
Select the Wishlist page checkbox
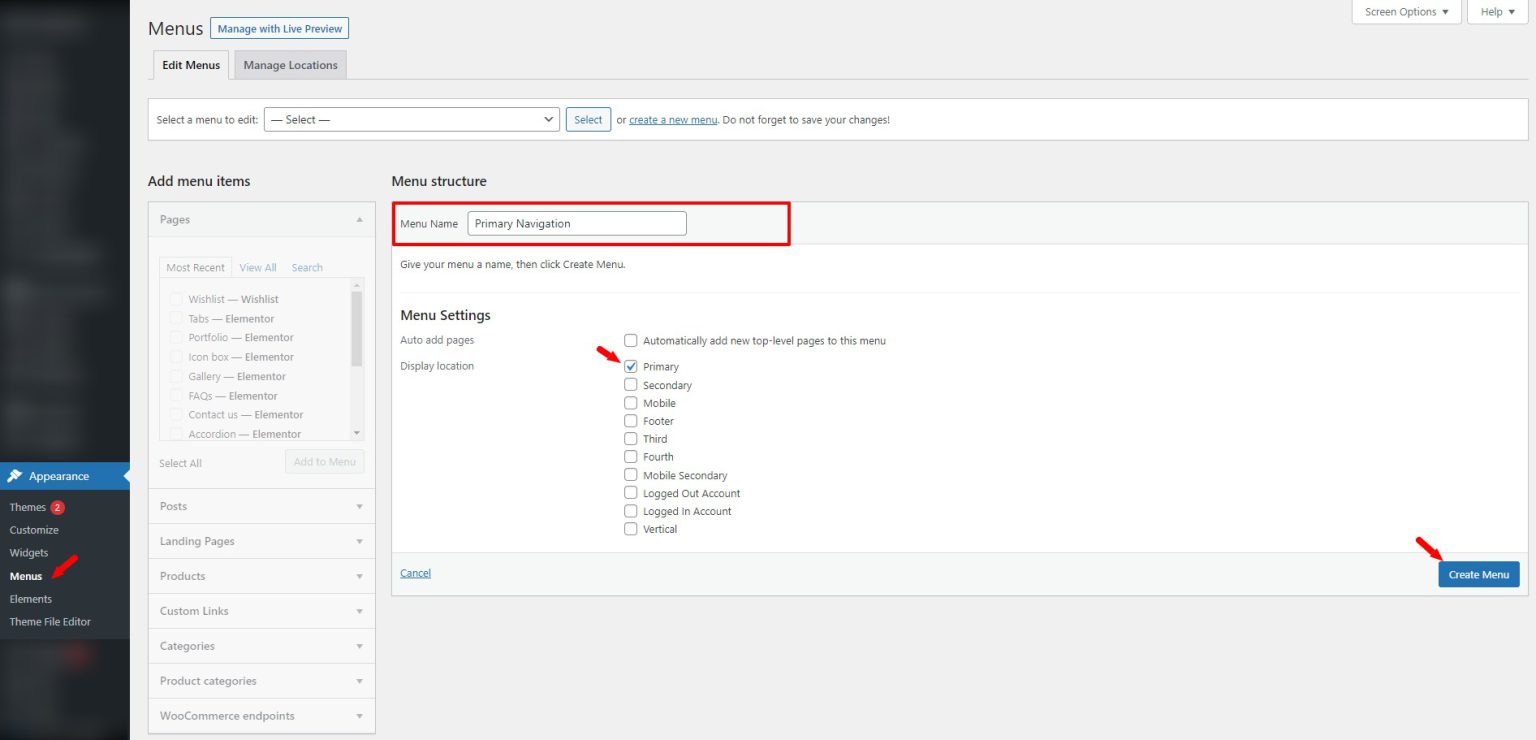(x=176, y=298)
